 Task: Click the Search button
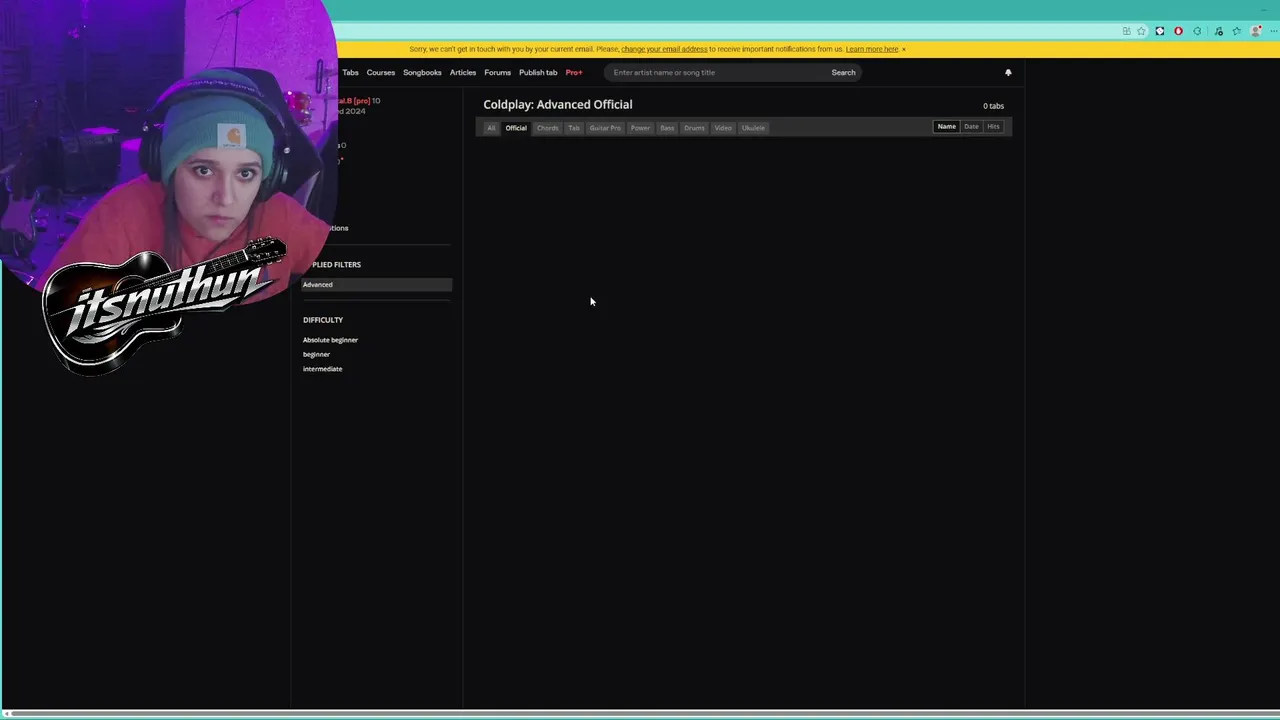[843, 72]
